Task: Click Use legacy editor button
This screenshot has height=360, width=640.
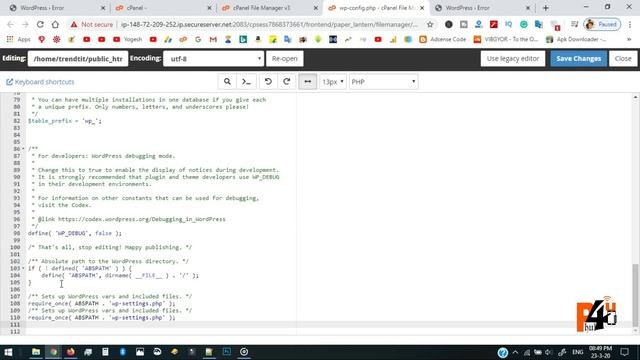Action: (x=513, y=58)
